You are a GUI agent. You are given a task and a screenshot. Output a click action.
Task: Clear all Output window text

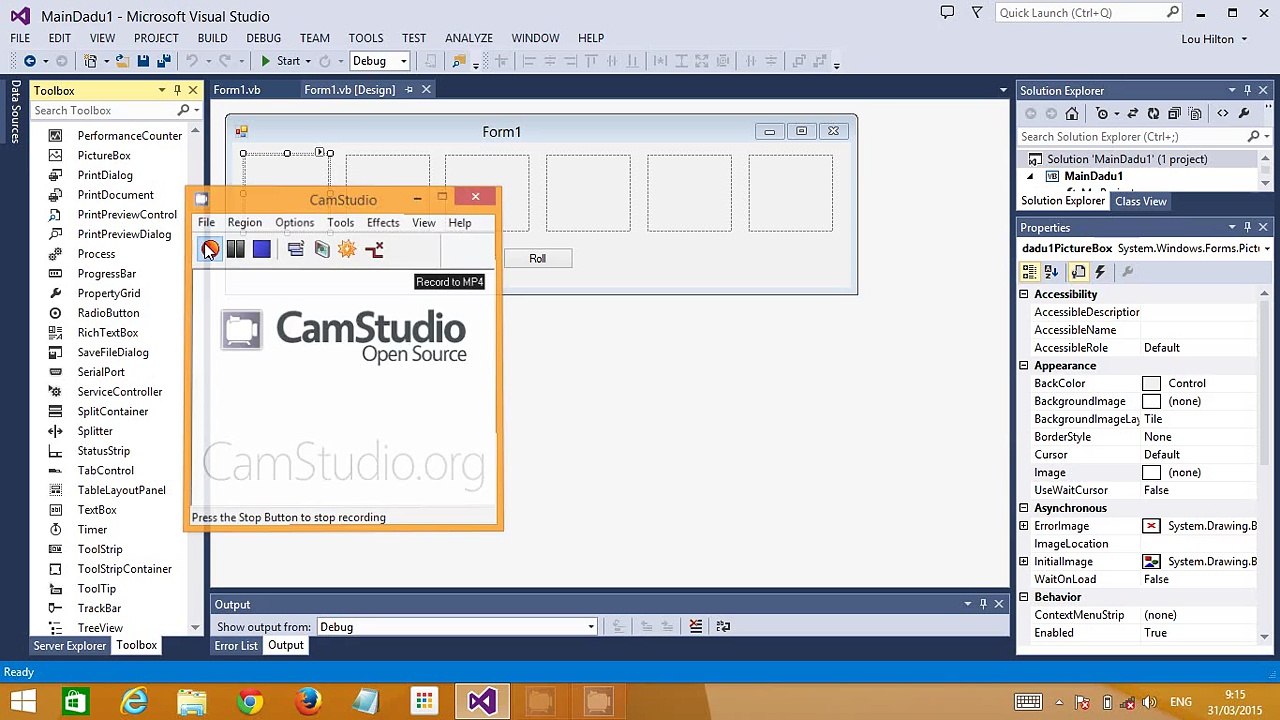pos(696,627)
